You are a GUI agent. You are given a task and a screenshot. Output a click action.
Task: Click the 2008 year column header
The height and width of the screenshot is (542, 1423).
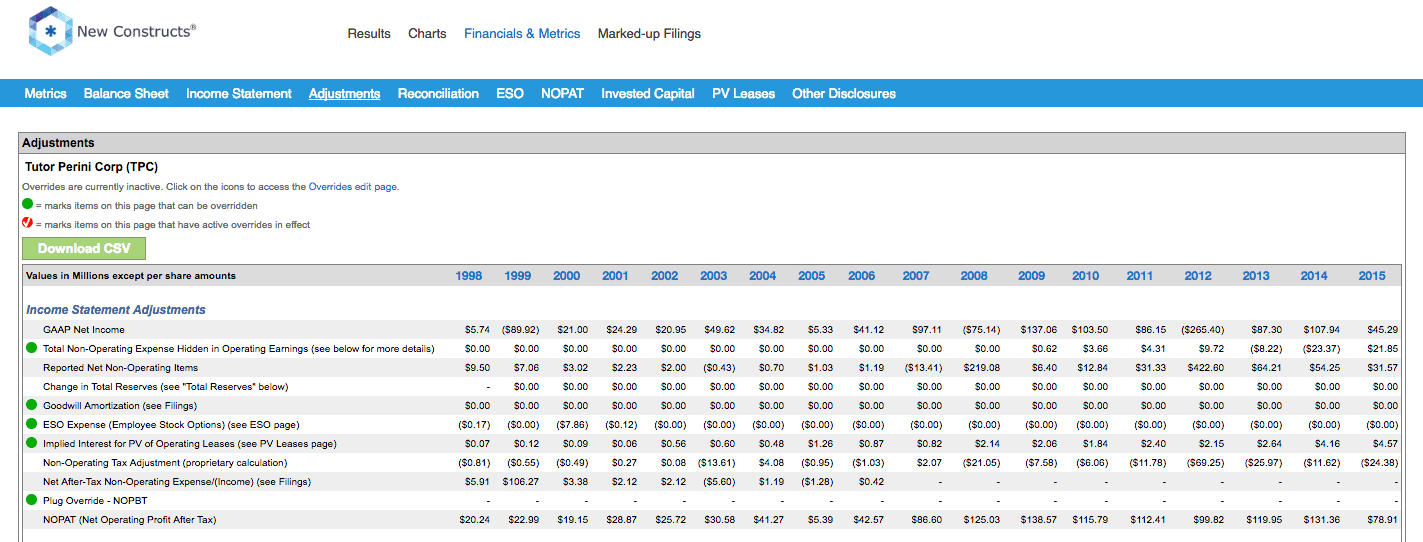point(974,276)
